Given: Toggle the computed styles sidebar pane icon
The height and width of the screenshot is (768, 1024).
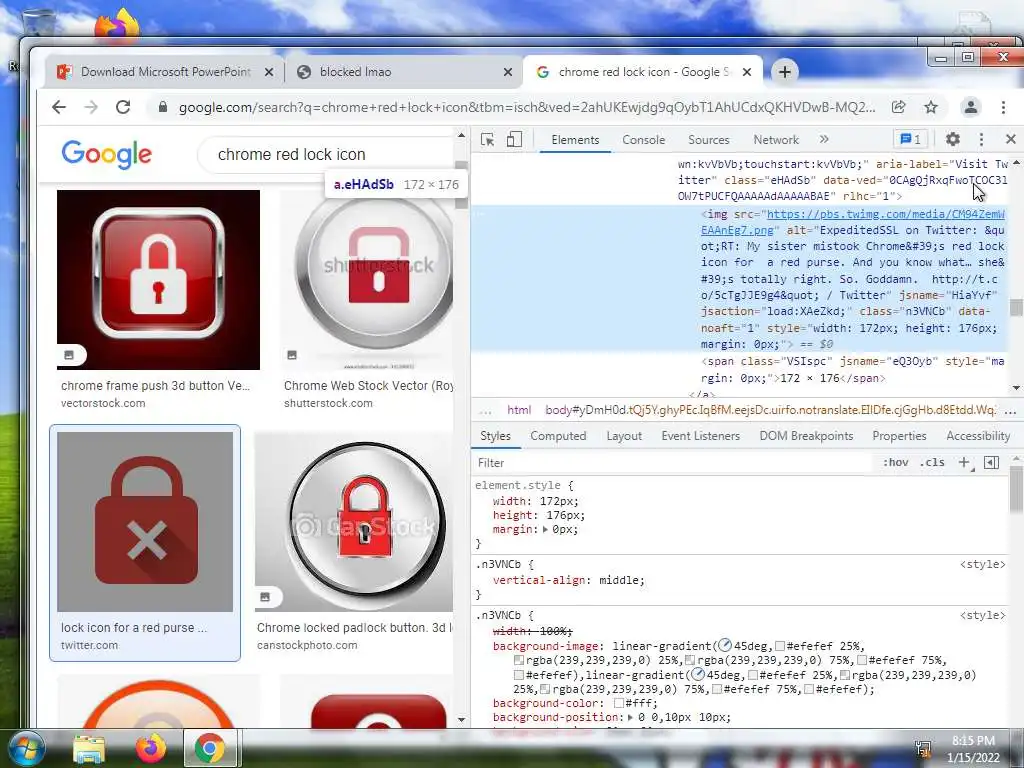Looking at the screenshot, I should pyautogui.click(x=991, y=462).
